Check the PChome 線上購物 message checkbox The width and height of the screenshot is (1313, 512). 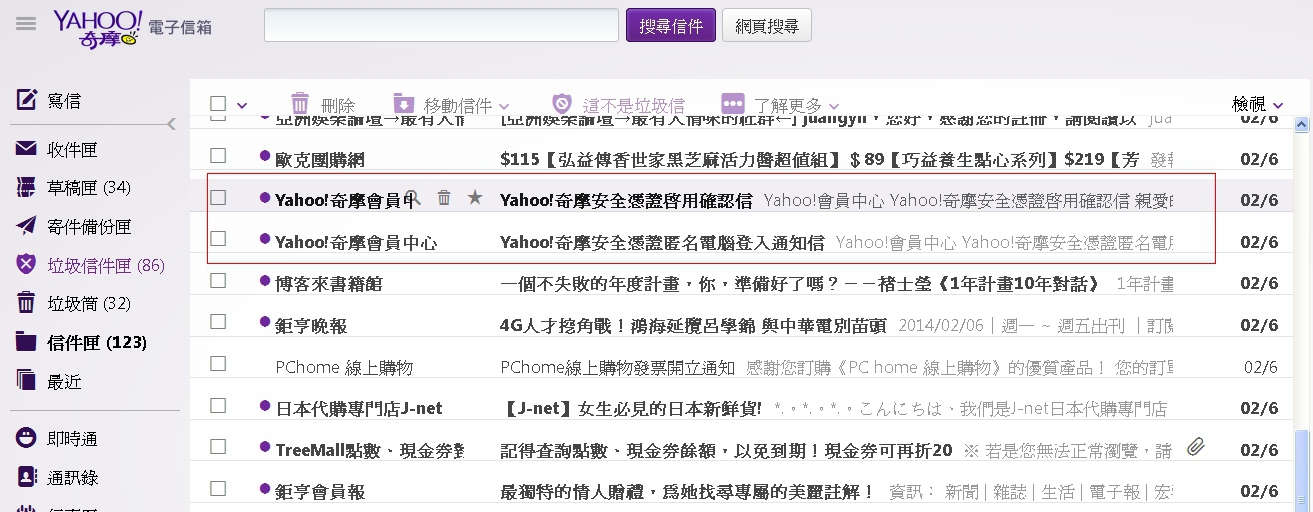click(218, 364)
